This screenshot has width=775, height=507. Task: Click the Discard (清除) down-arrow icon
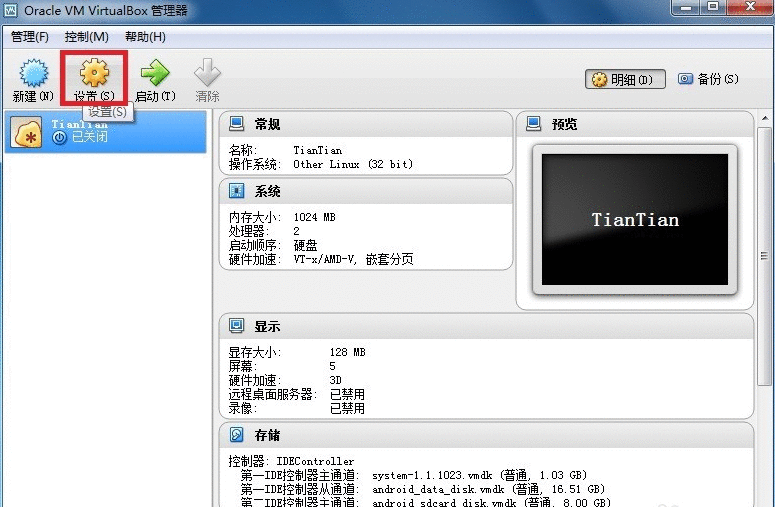point(207,73)
